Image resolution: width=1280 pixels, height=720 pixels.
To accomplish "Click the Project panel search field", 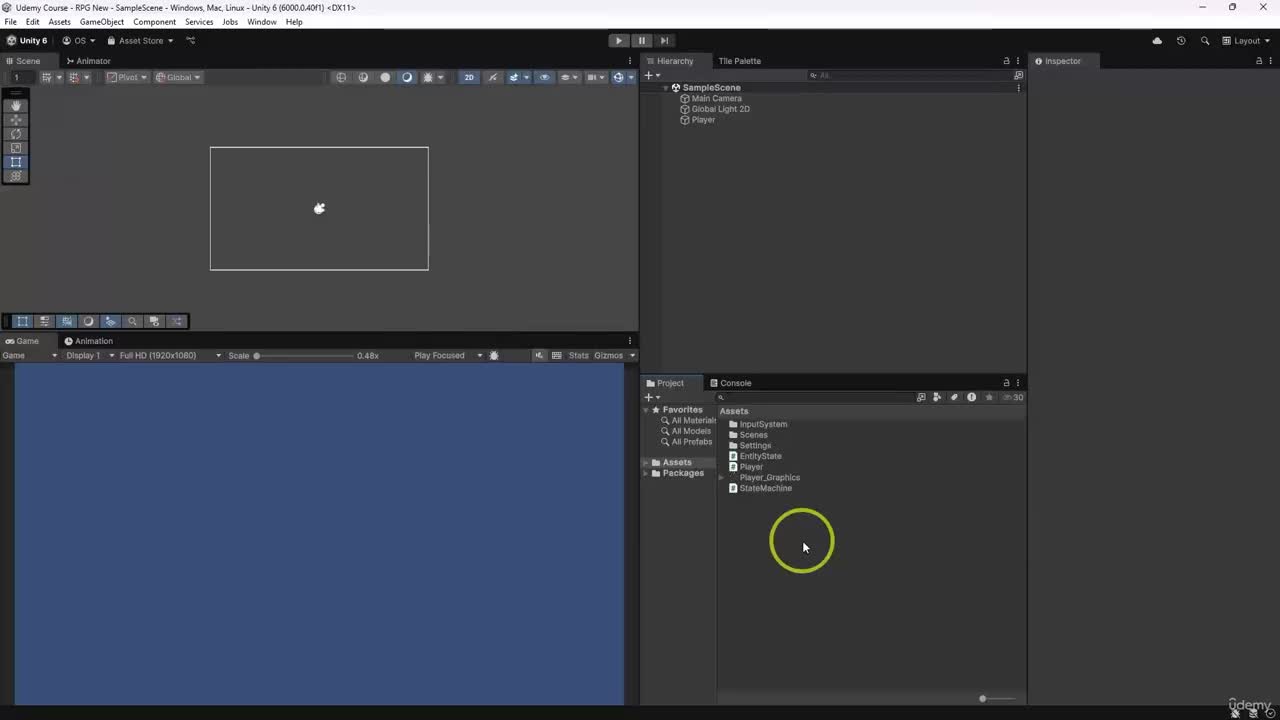I will (814, 397).
